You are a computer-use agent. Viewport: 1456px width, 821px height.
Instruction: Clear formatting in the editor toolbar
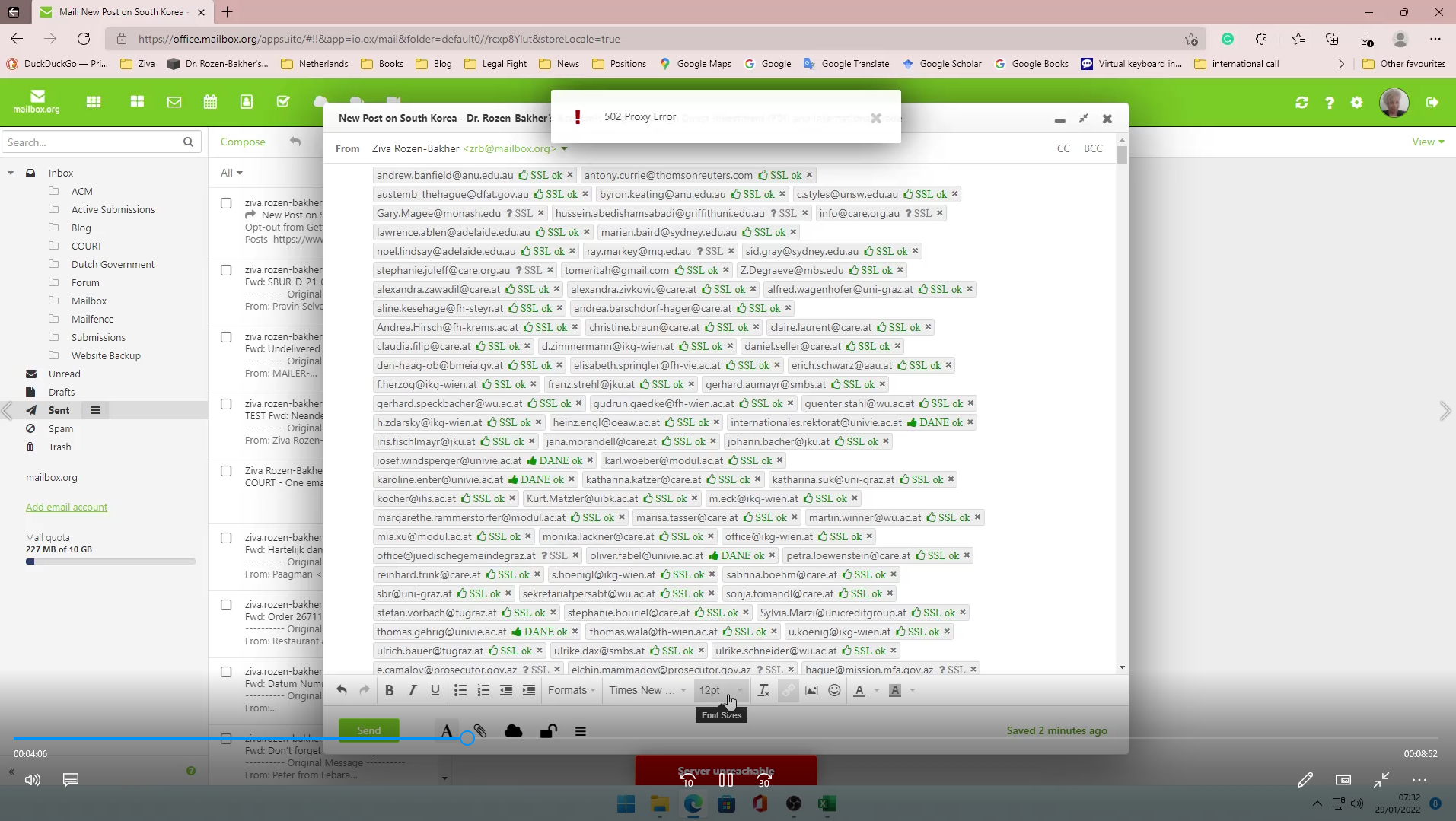click(763, 690)
